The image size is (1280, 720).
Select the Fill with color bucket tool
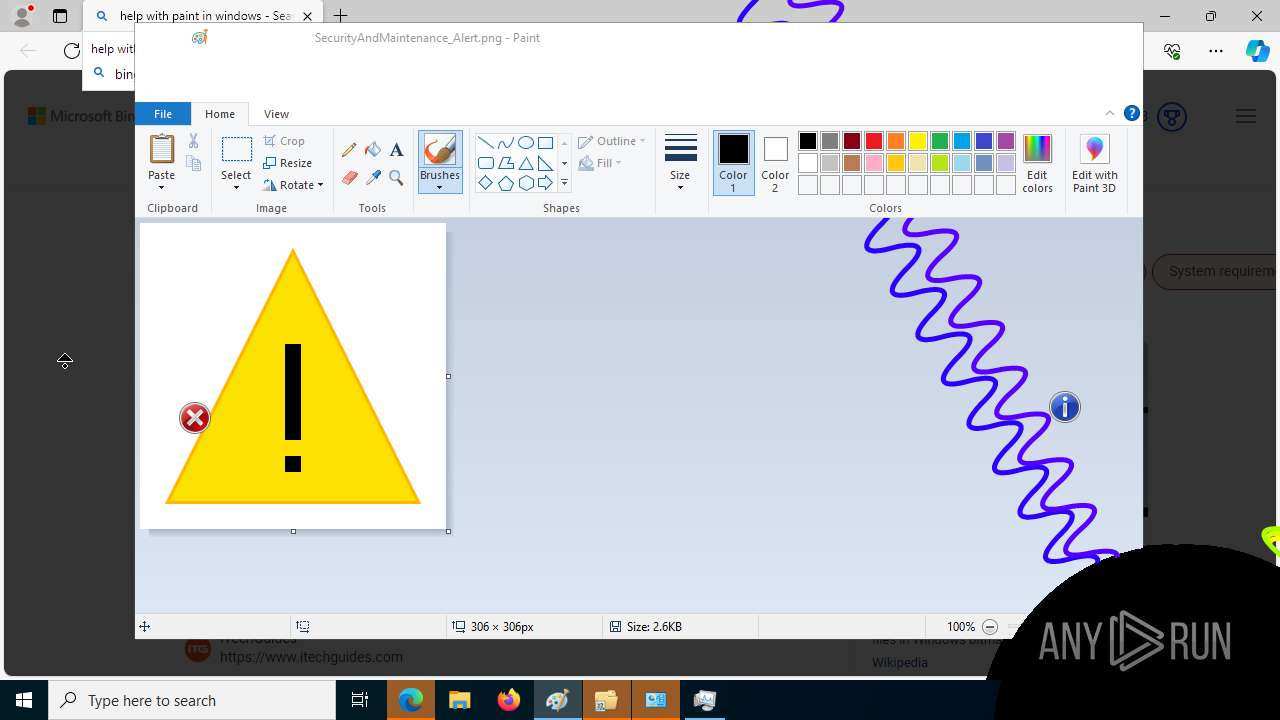click(373, 150)
